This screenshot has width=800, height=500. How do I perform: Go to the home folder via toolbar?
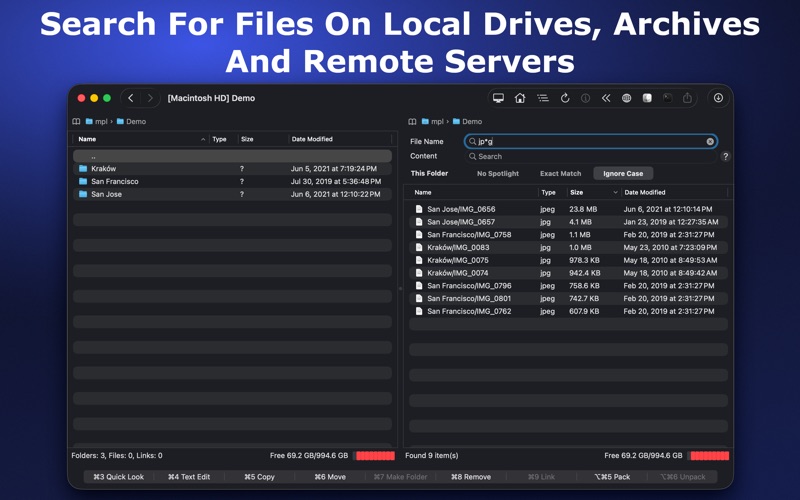[x=520, y=98]
